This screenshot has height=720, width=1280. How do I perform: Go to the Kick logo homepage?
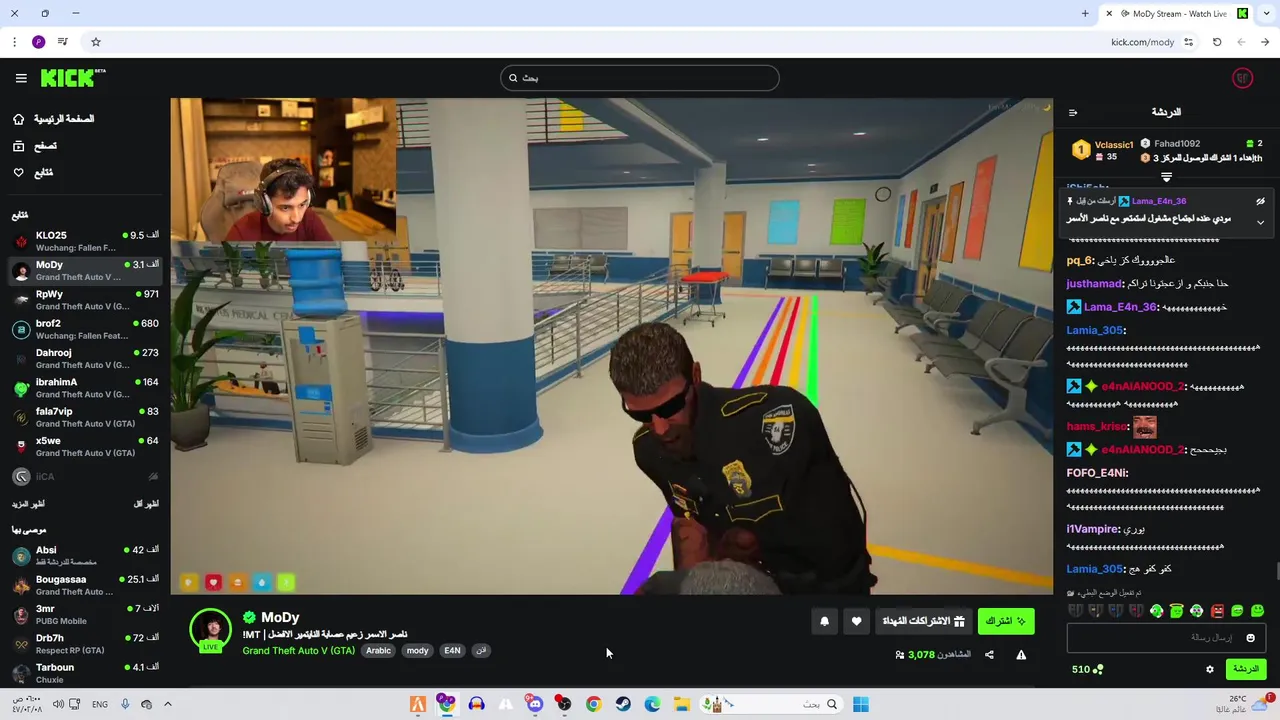coord(72,78)
